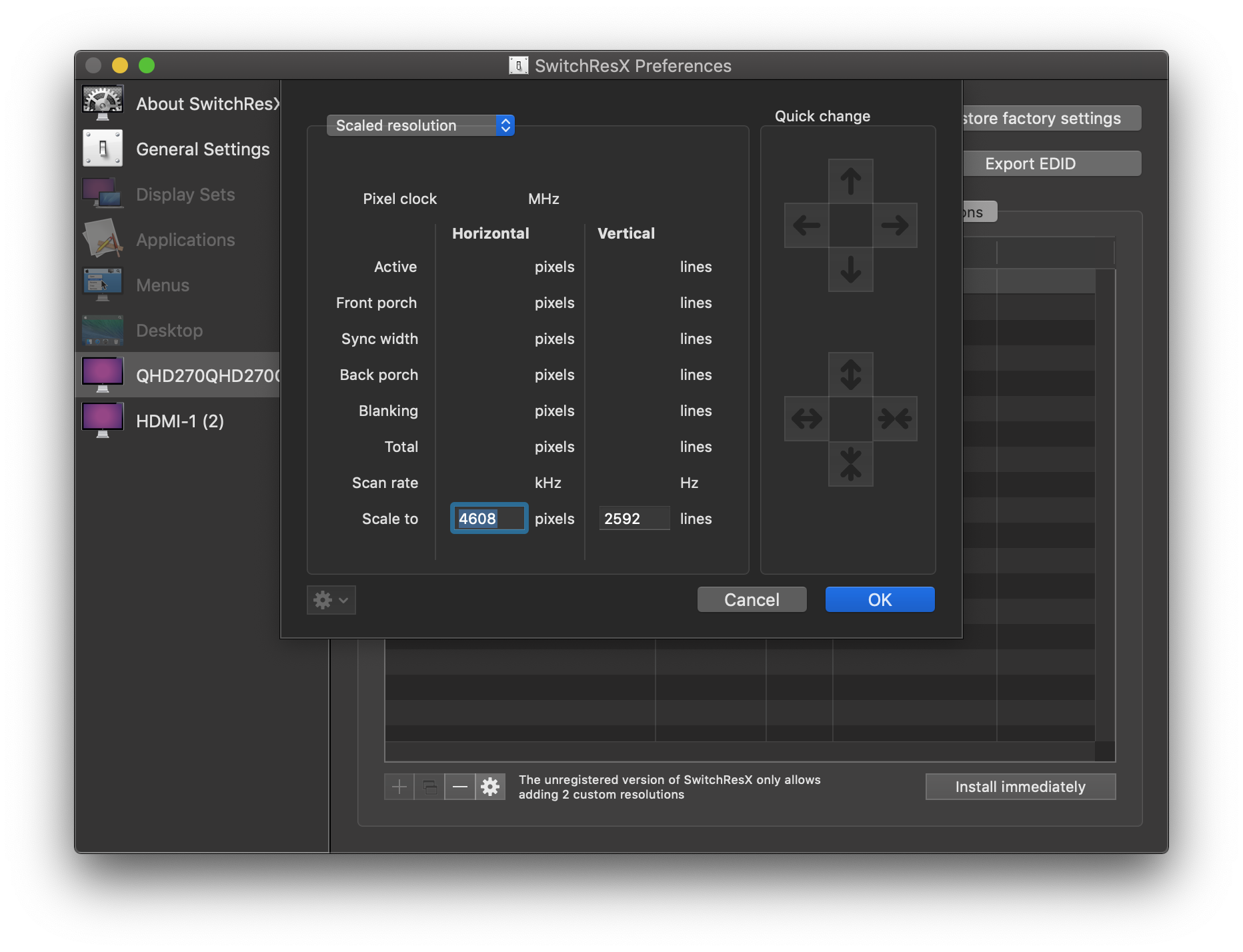The height and width of the screenshot is (952, 1243).
Task: Click the duplicate resolution button
Action: tap(429, 787)
